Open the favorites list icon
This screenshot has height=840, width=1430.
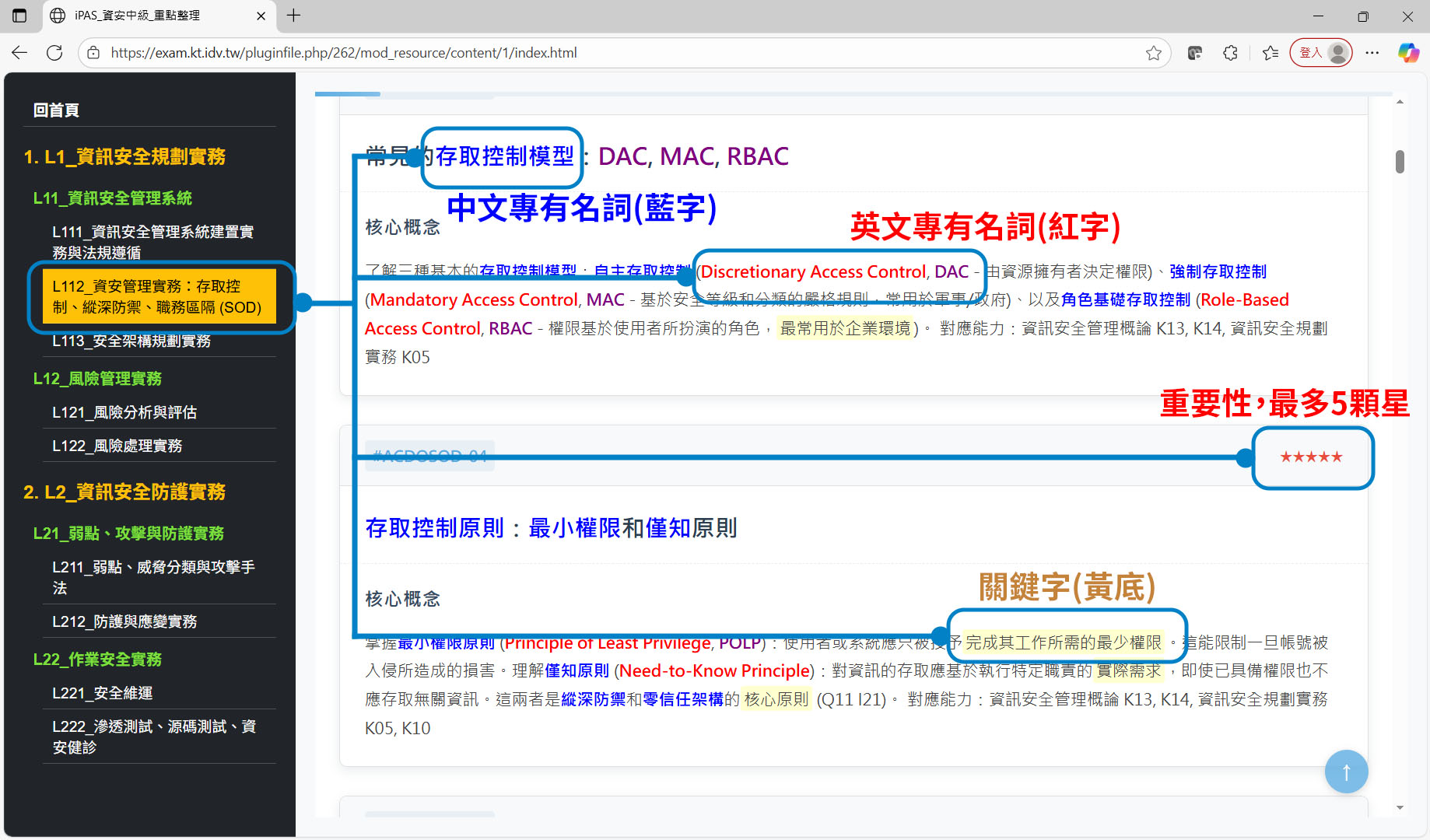[1271, 53]
